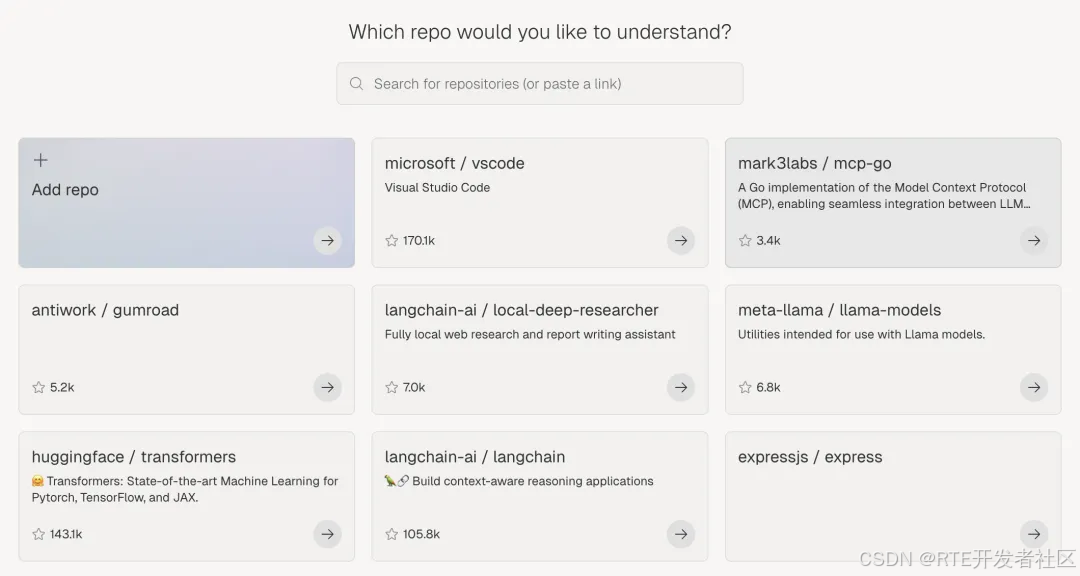Viewport: 1080px width, 576px height.
Task: Click the Add repo label
Action: point(65,190)
